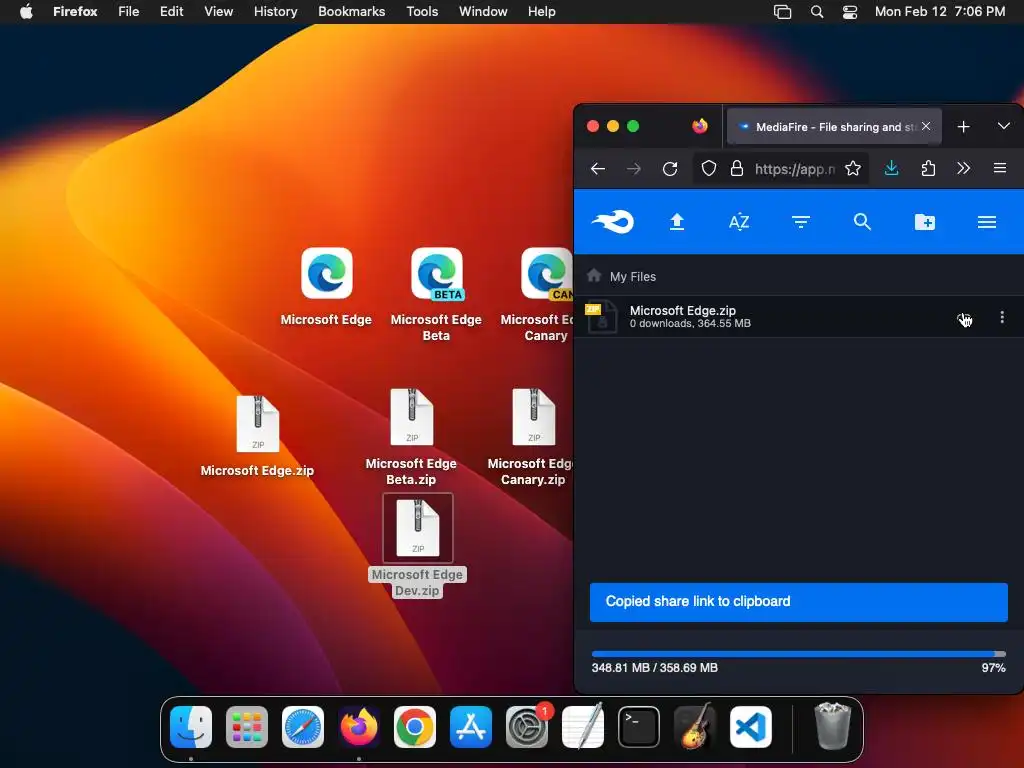Open Control Center in the menu bar
This screenshot has width=1024, height=768.
point(850,11)
